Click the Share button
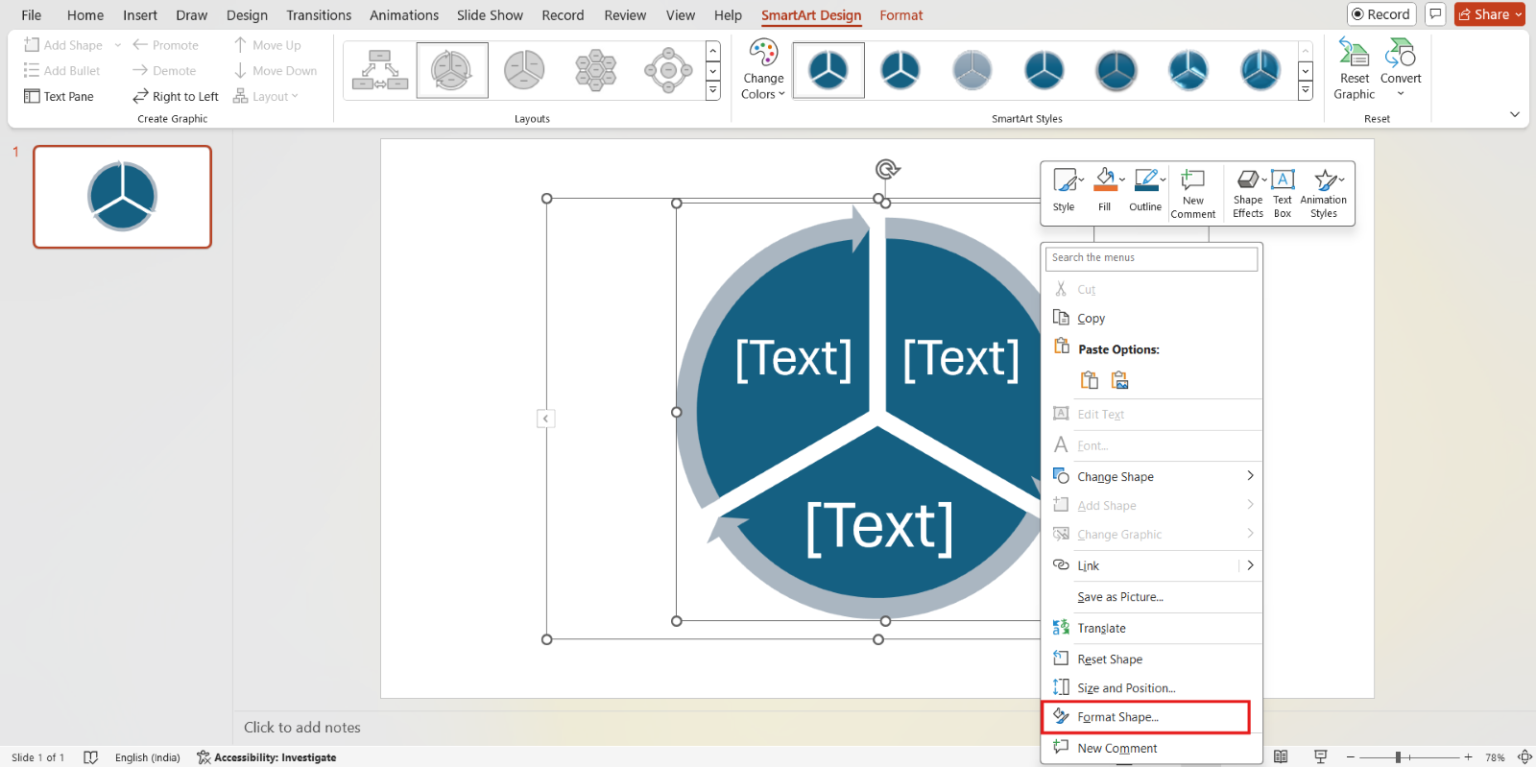Viewport: 1536px width, 767px height. pyautogui.click(x=1490, y=15)
